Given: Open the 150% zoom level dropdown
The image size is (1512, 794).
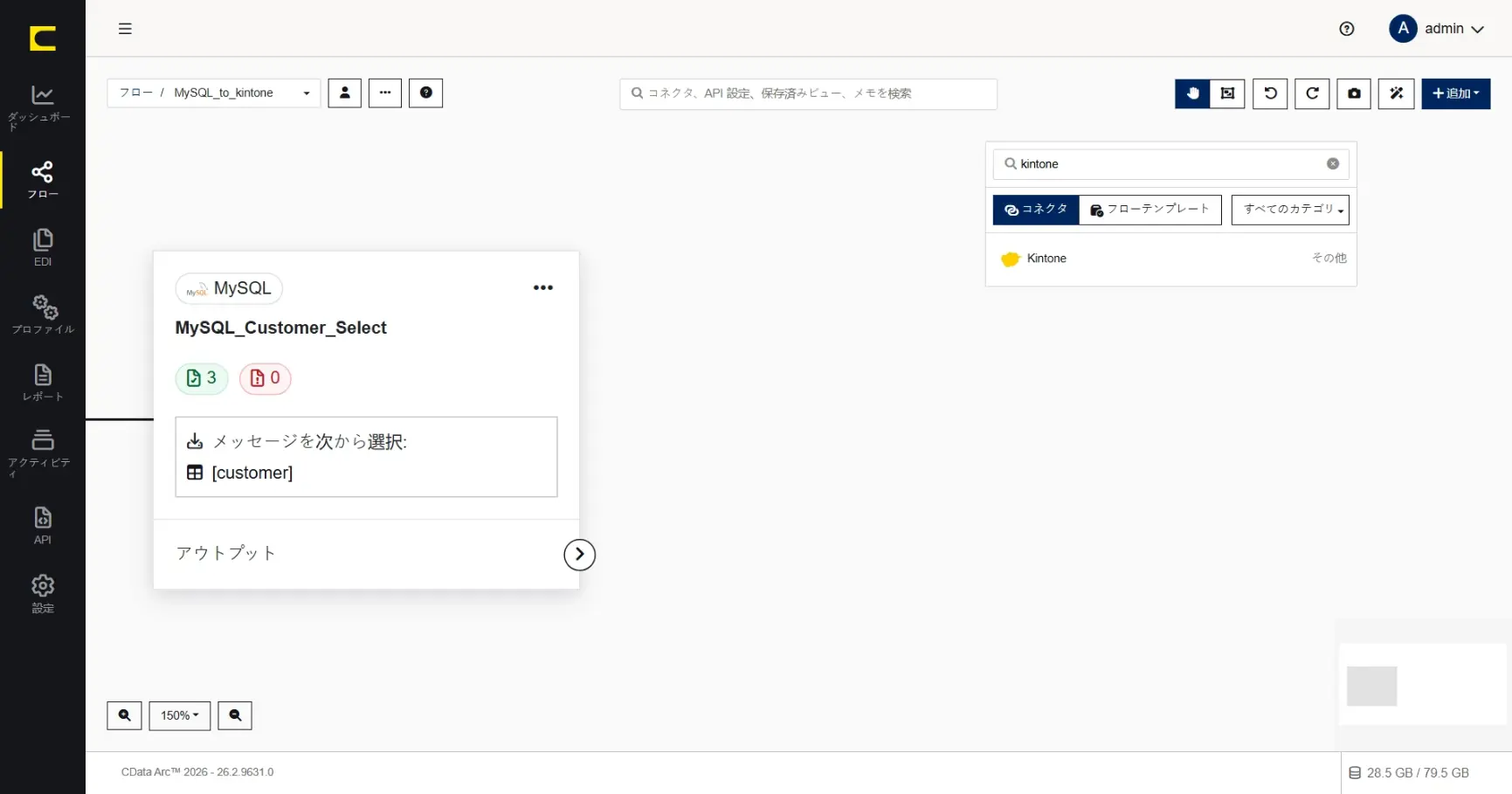Looking at the screenshot, I should (180, 715).
